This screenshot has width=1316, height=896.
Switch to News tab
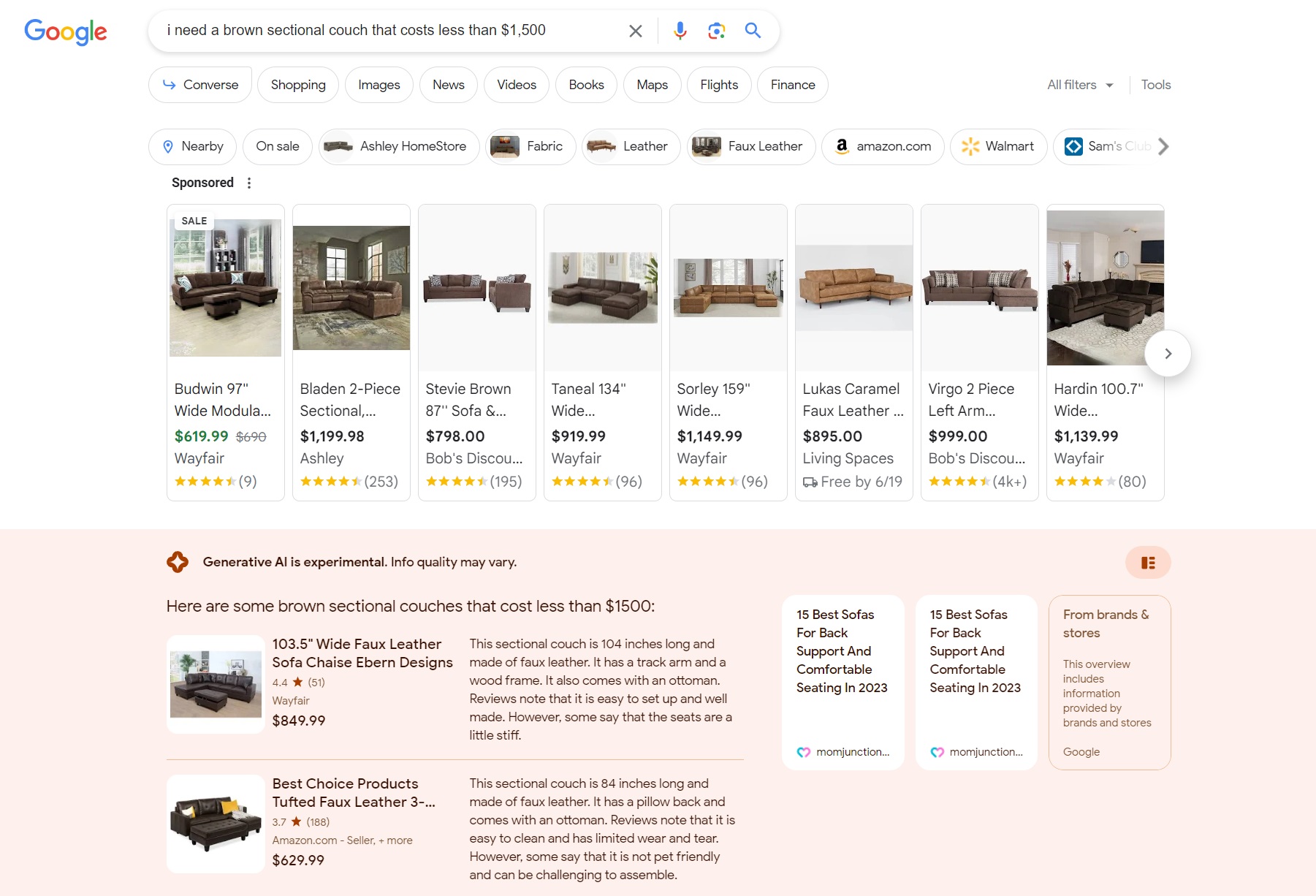[x=449, y=85]
